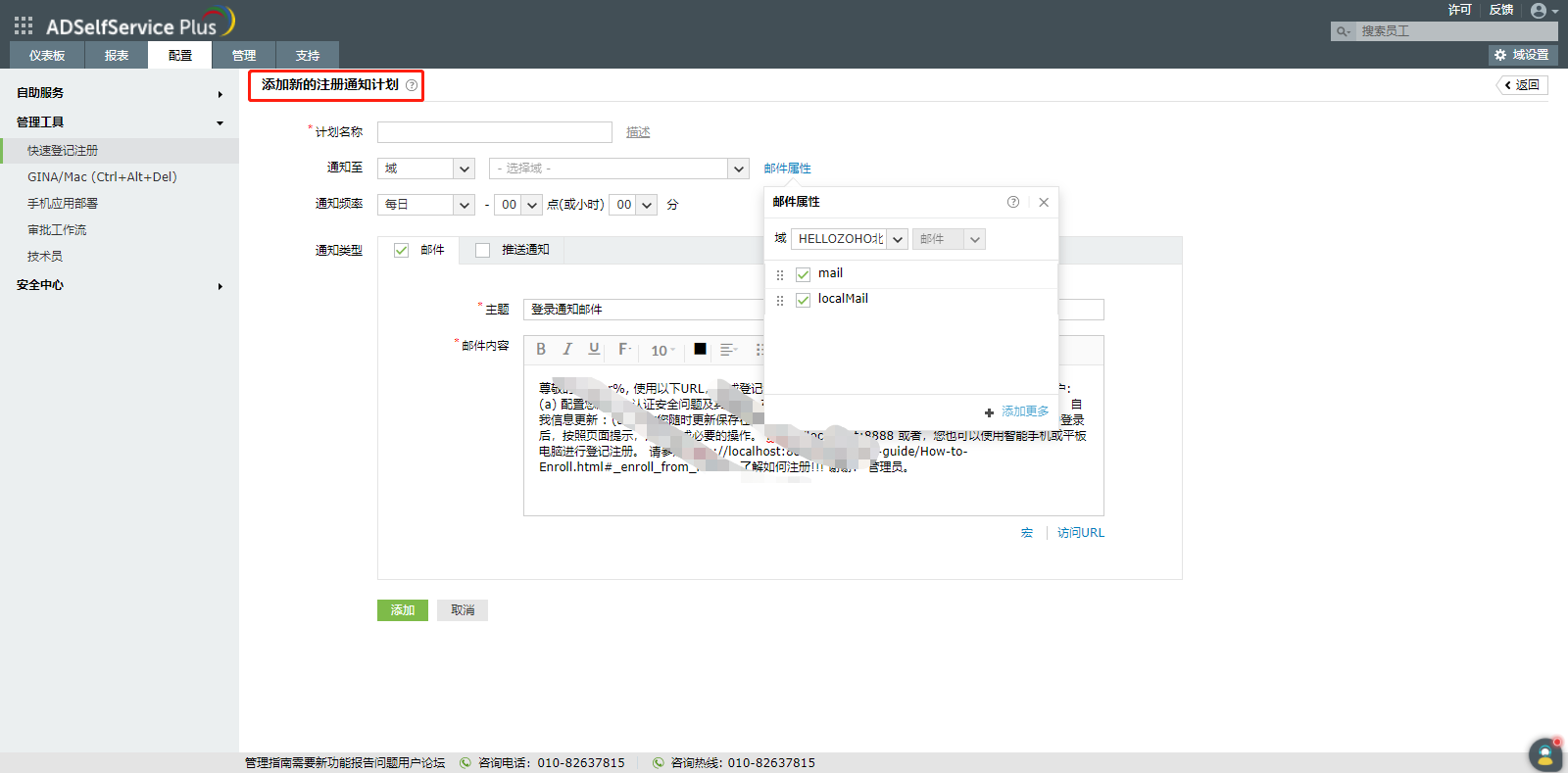Apply Underline formatting in the mail editor
This screenshot has height=773, width=1568.
point(594,350)
